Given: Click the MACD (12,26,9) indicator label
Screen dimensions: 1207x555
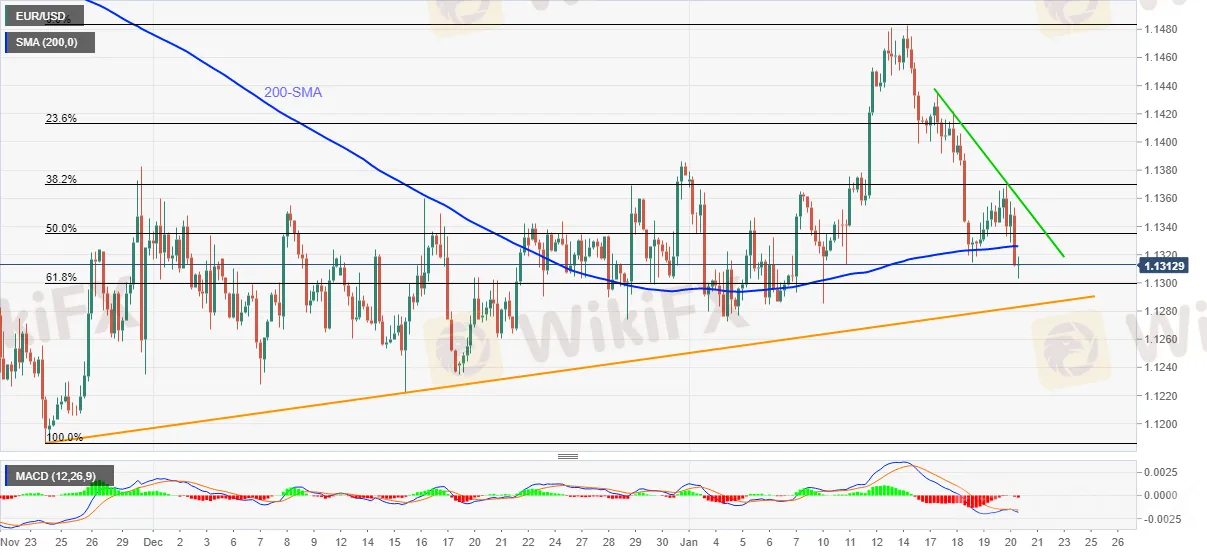Looking at the screenshot, I should click(58, 474).
